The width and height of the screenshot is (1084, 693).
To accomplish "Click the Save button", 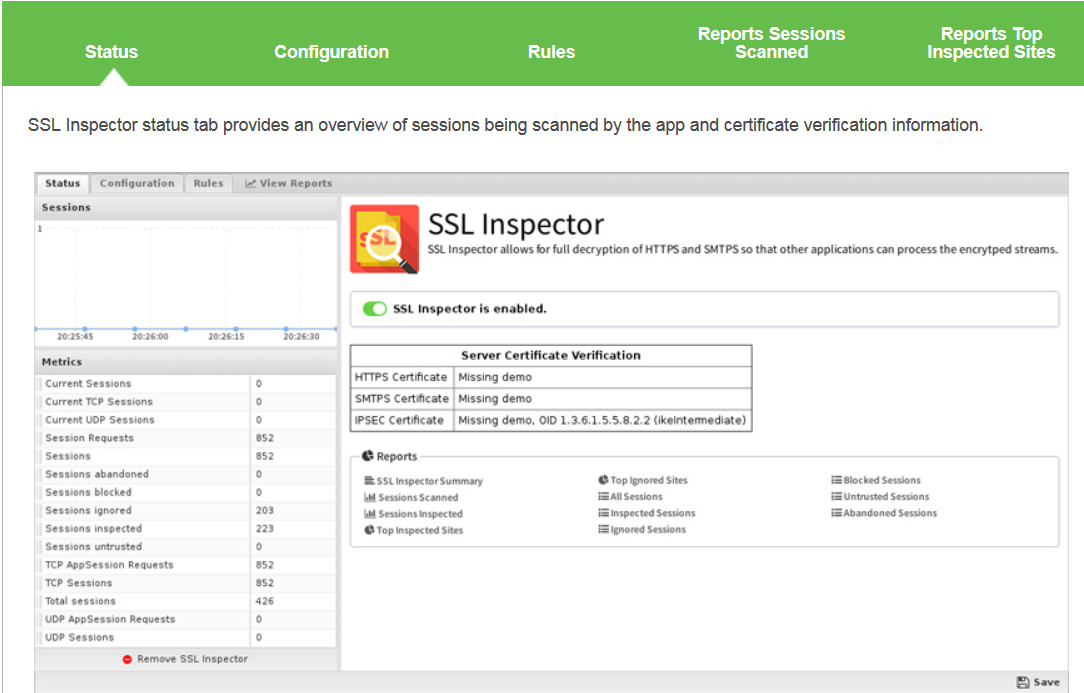I will 1038,682.
